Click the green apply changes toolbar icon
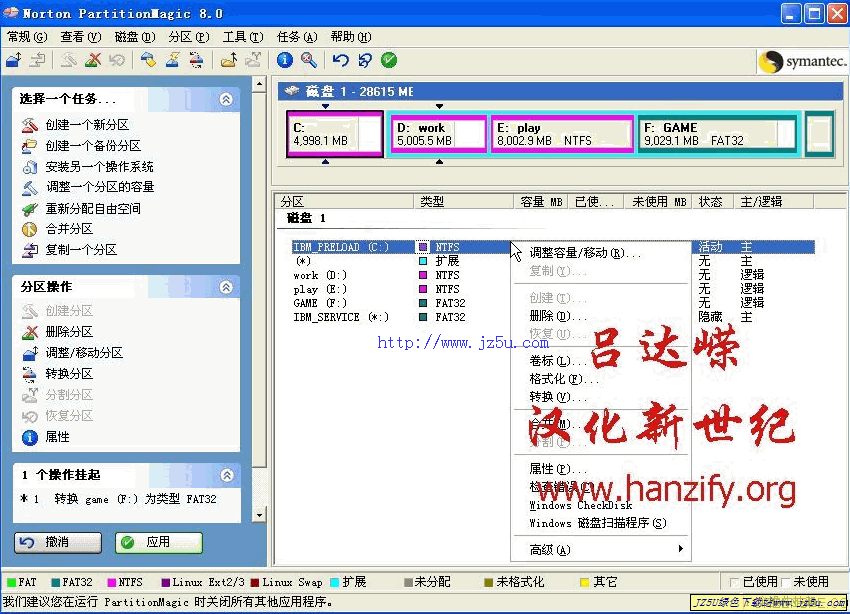Screen dimensions: 850x614 (389, 60)
